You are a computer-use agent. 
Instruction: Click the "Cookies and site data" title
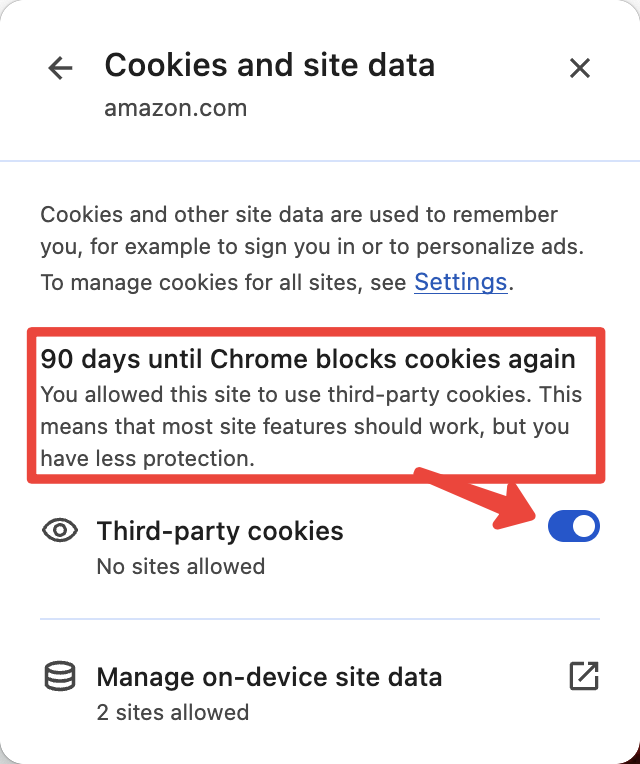269,65
